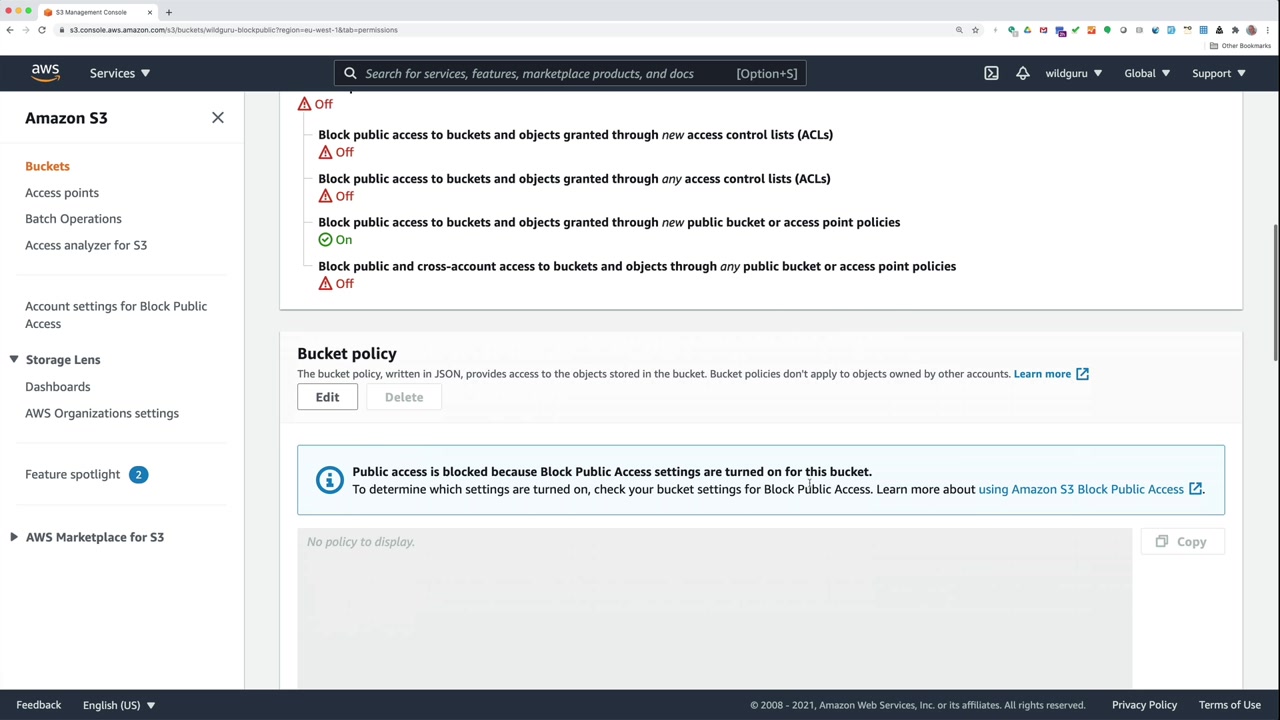Click the Feedback link in the footer
The height and width of the screenshot is (720, 1280).
tap(39, 705)
